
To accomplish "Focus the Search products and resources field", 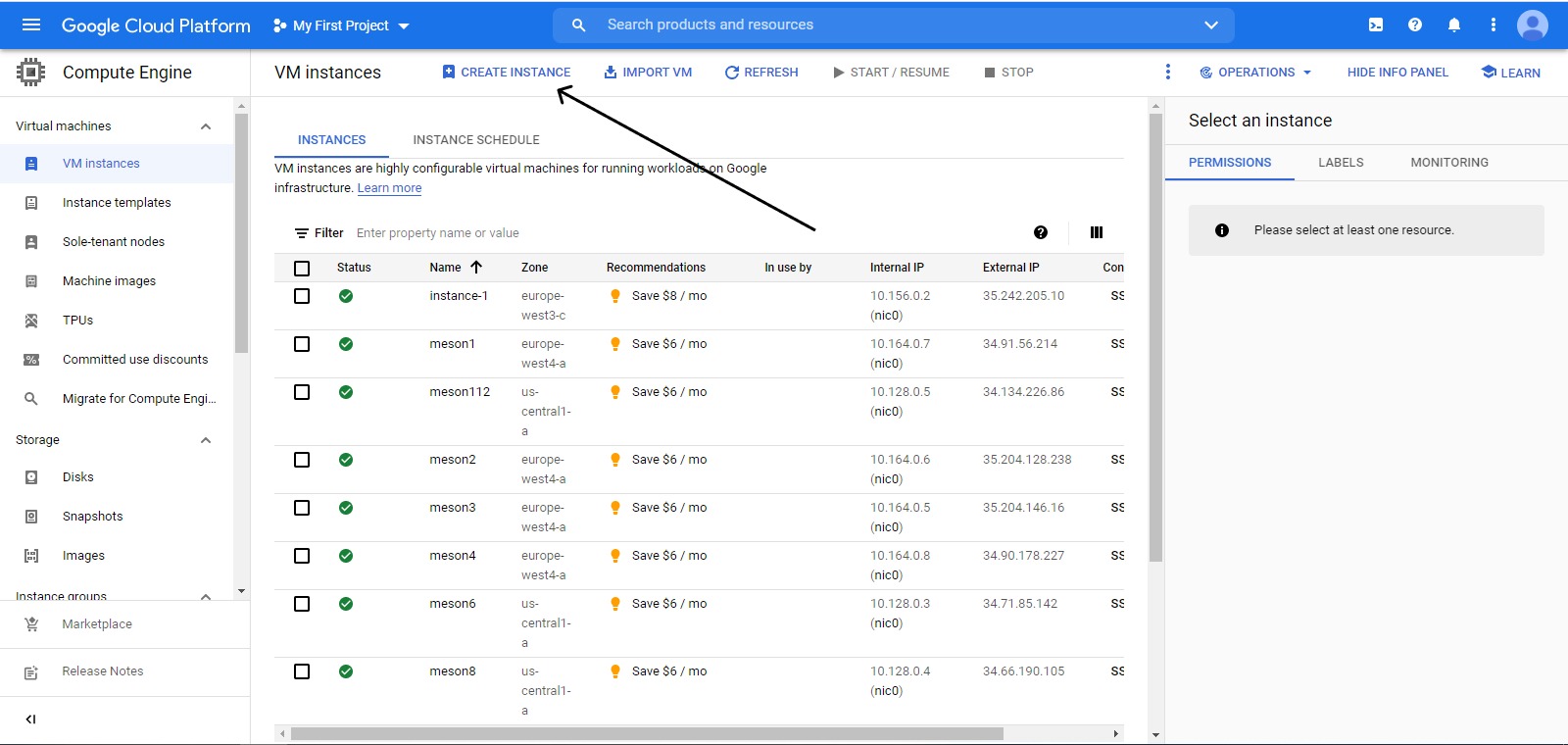I will (x=894, y=25).
